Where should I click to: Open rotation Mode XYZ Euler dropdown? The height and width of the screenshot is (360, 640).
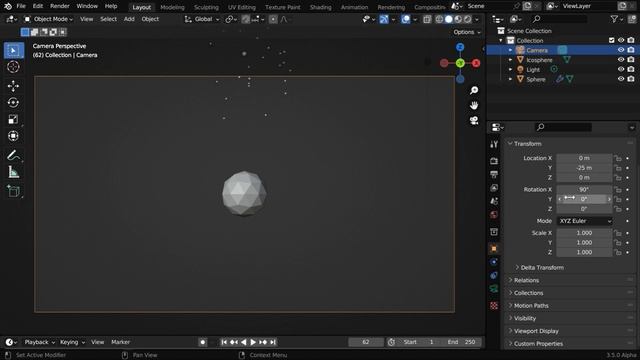click(x=584, y=221)
